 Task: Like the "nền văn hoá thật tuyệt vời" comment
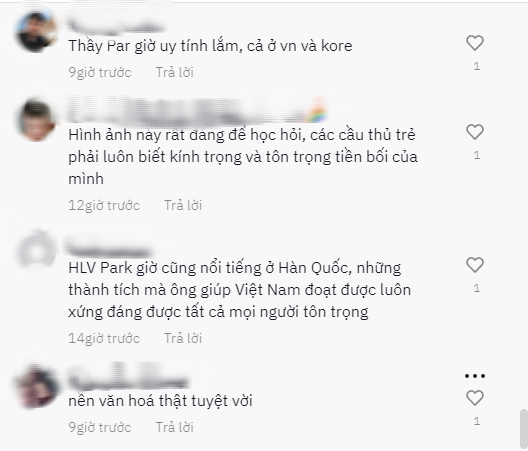(x=475, y=398)
